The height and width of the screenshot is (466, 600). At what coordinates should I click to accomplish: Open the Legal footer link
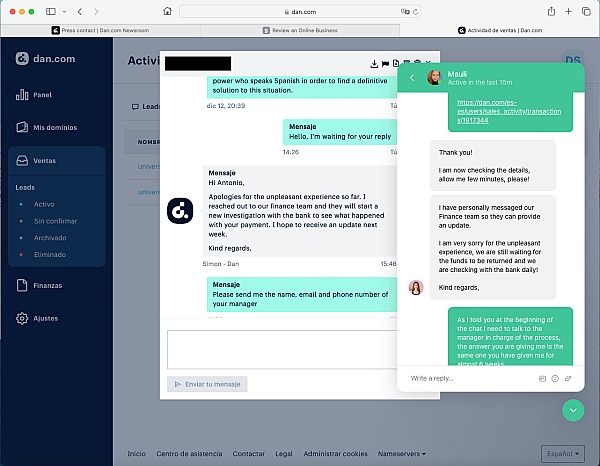pyautogui.click(x=284, y=454)
